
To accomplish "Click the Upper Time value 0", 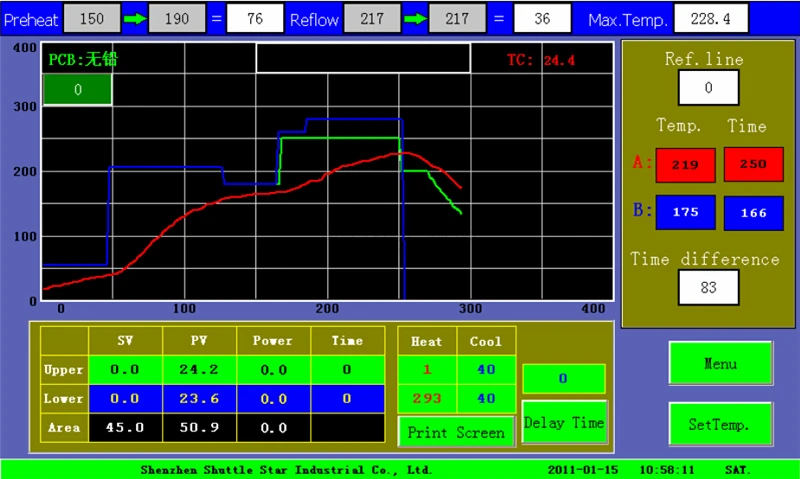I will (x=347, y=369).
